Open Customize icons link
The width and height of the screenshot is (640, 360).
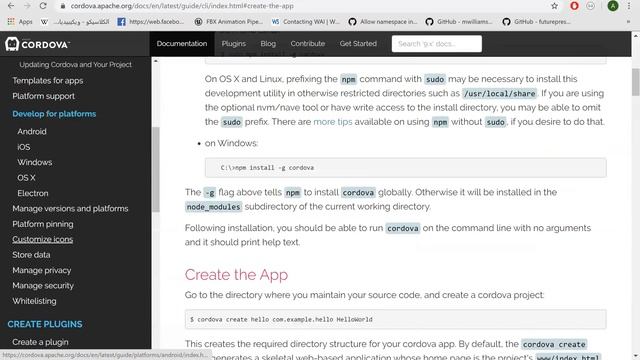tap(42, 239)
